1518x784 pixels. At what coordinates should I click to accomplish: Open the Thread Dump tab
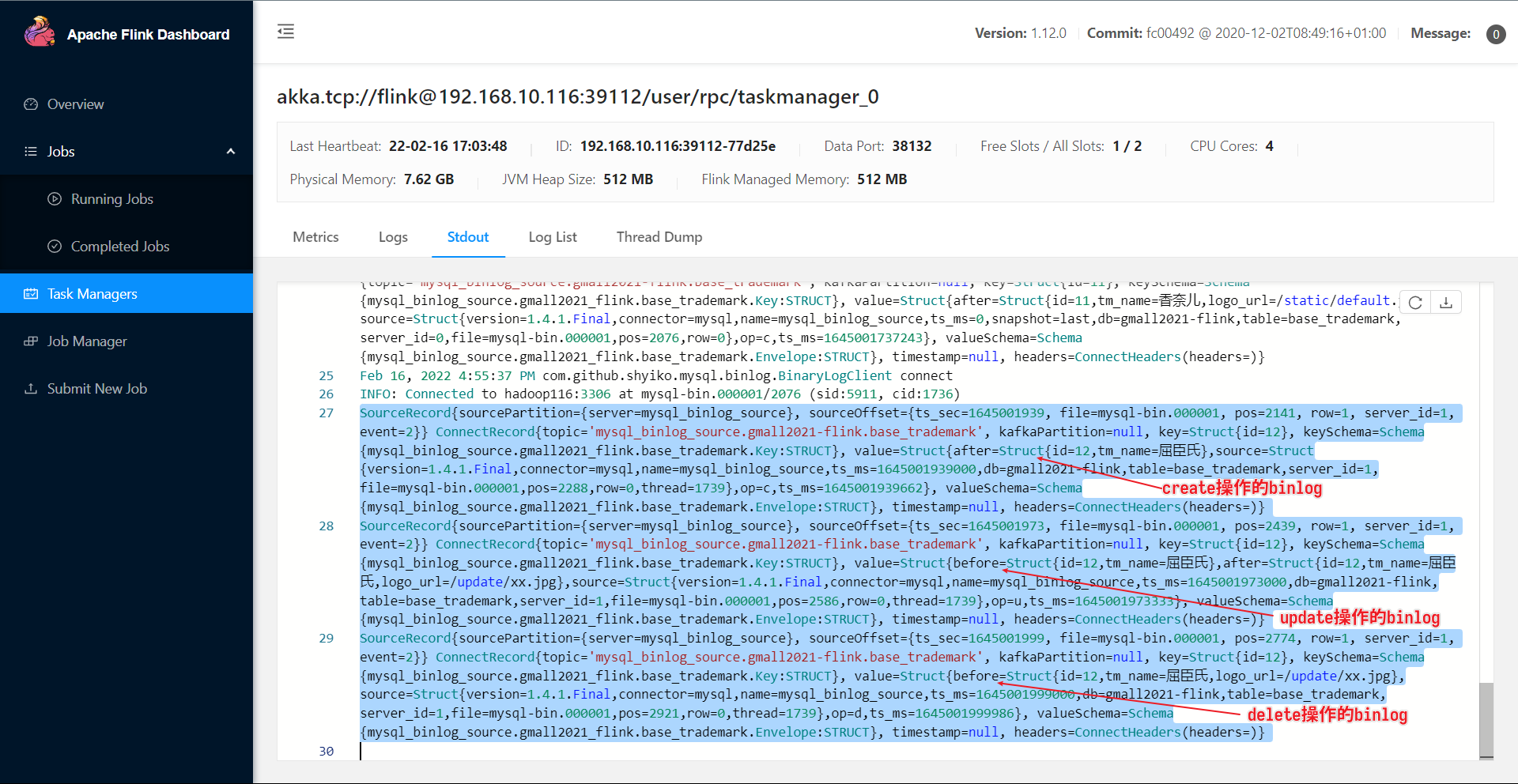tap(659, 237)
